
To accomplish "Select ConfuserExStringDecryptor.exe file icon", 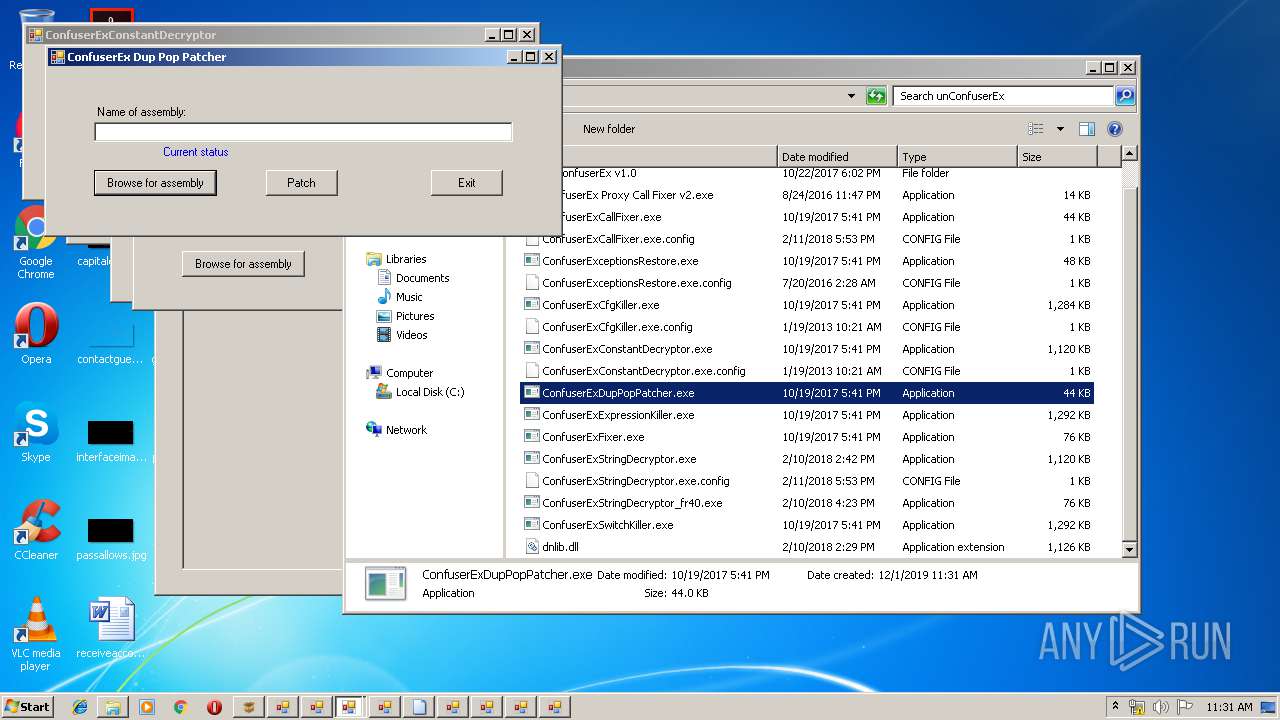I will [x=533, y=459].
